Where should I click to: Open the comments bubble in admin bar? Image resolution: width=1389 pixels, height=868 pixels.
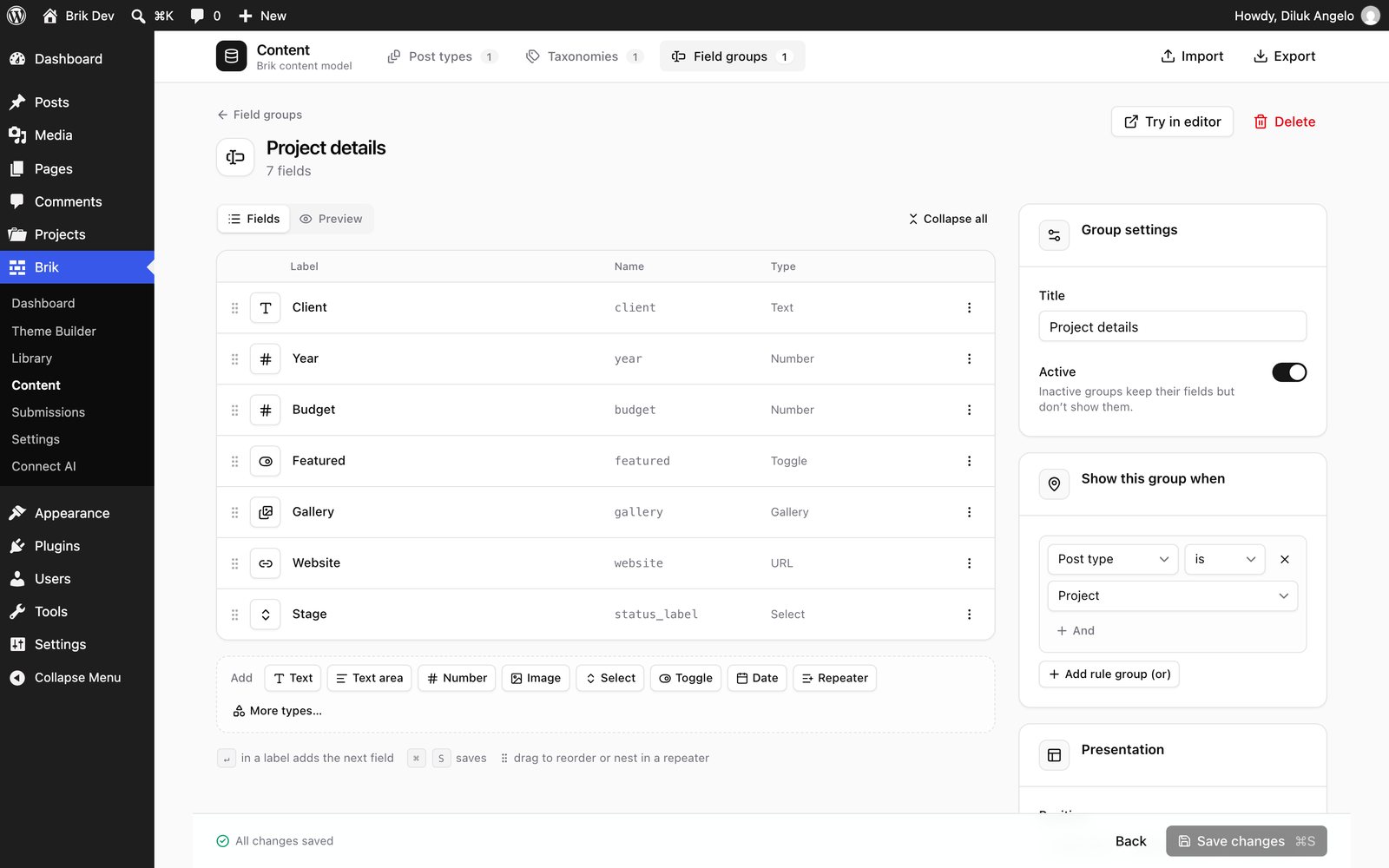(x=205, y=16)
